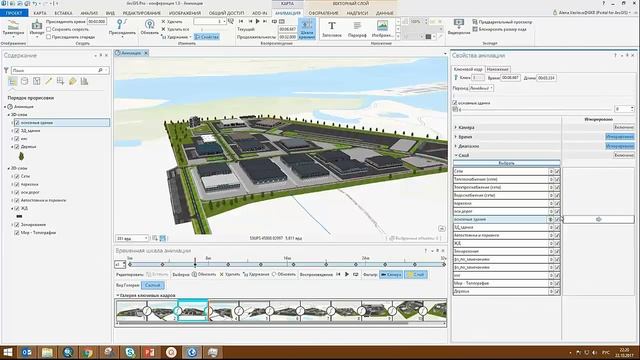Click the Skype icon in taskbar
This screenshot has width=640, height=360.
coord(130,352)
